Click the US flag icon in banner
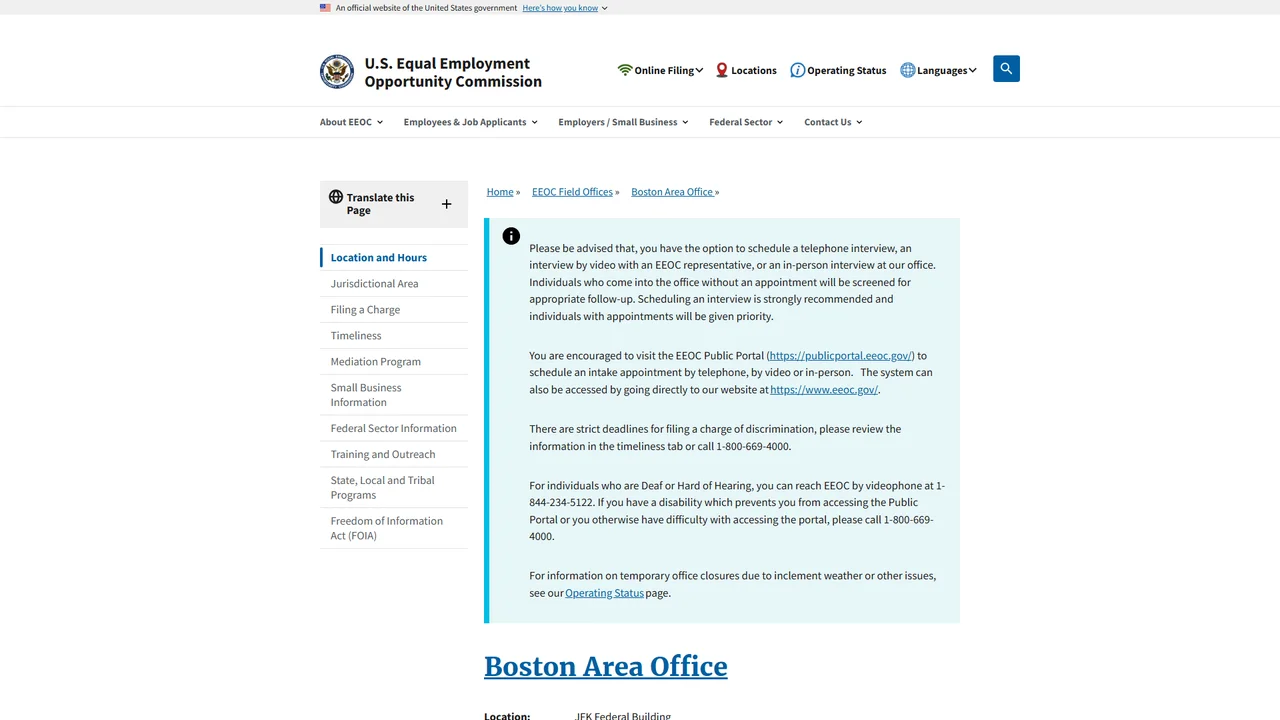This screenshot has height=720, width=1280. click(x=325, y=7)
